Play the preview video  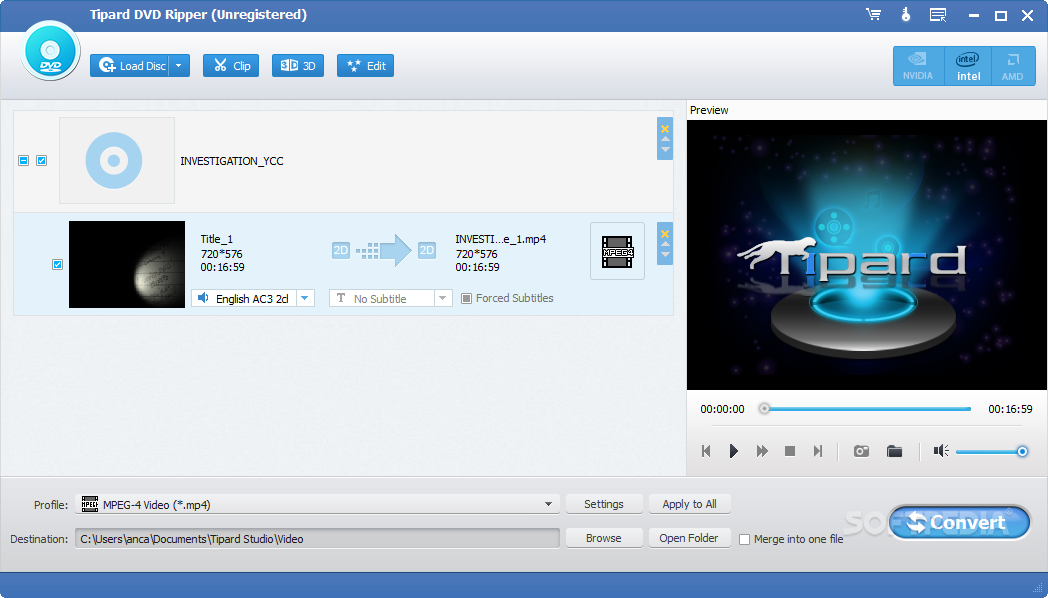click(734, 451)
